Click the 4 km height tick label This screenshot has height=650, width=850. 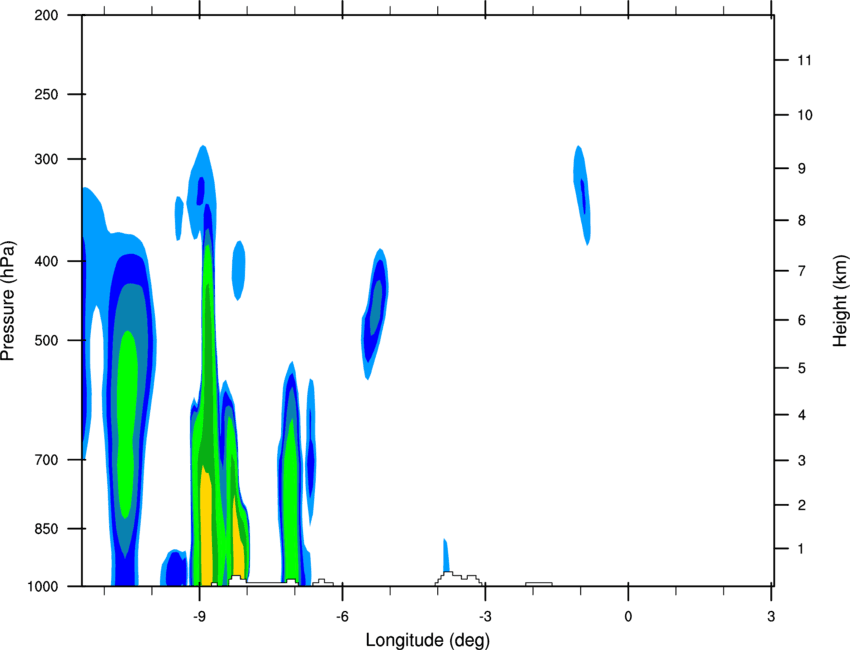click(802, 415)
